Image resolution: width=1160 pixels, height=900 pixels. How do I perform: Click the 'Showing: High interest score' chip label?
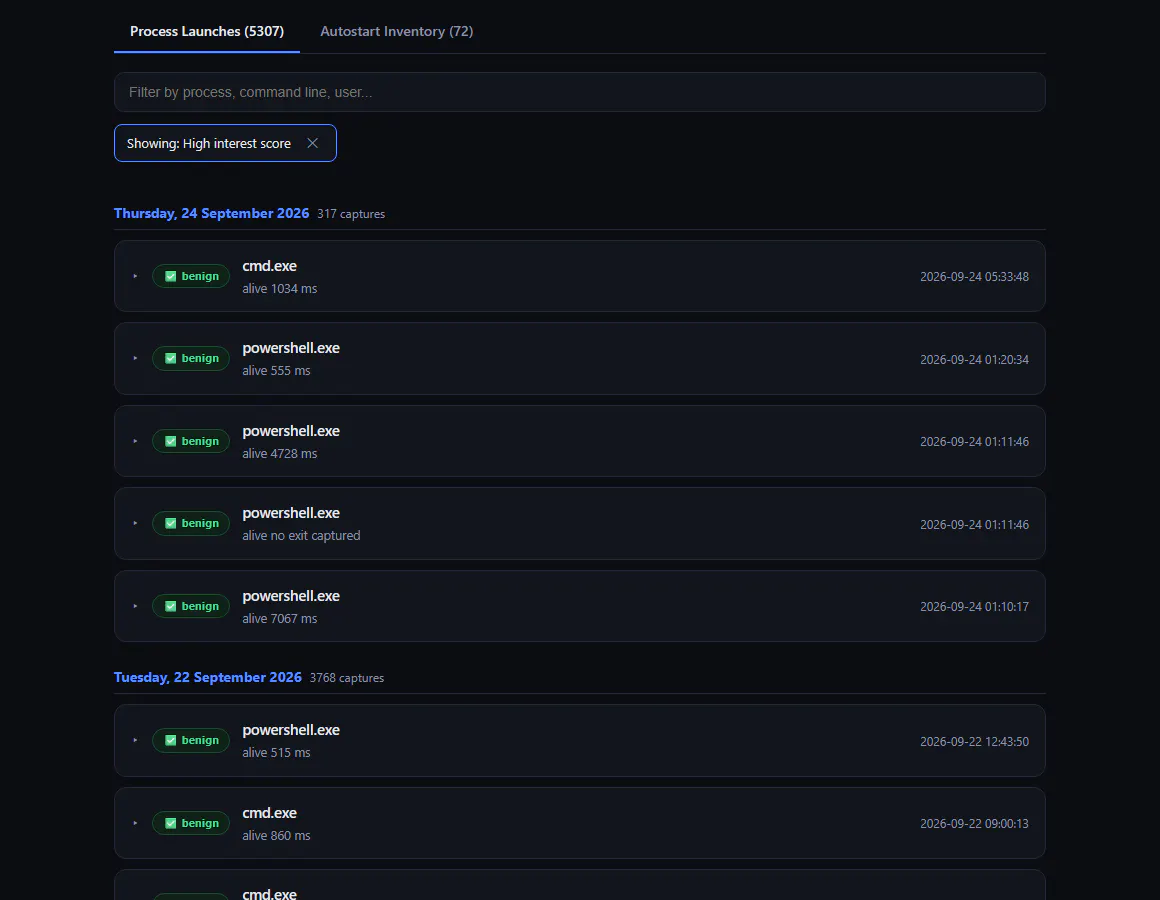[x=209, y=143]
